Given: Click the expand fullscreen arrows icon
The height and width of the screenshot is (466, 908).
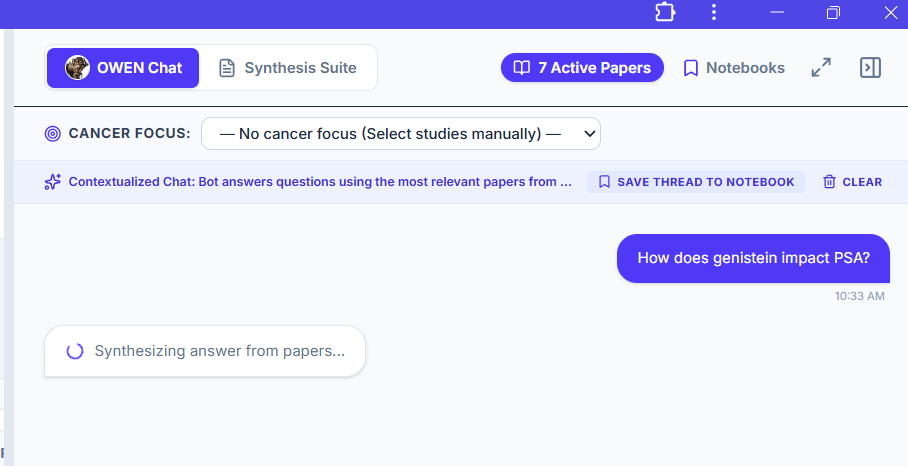Looking at the screenshot, I should (821, 68).
